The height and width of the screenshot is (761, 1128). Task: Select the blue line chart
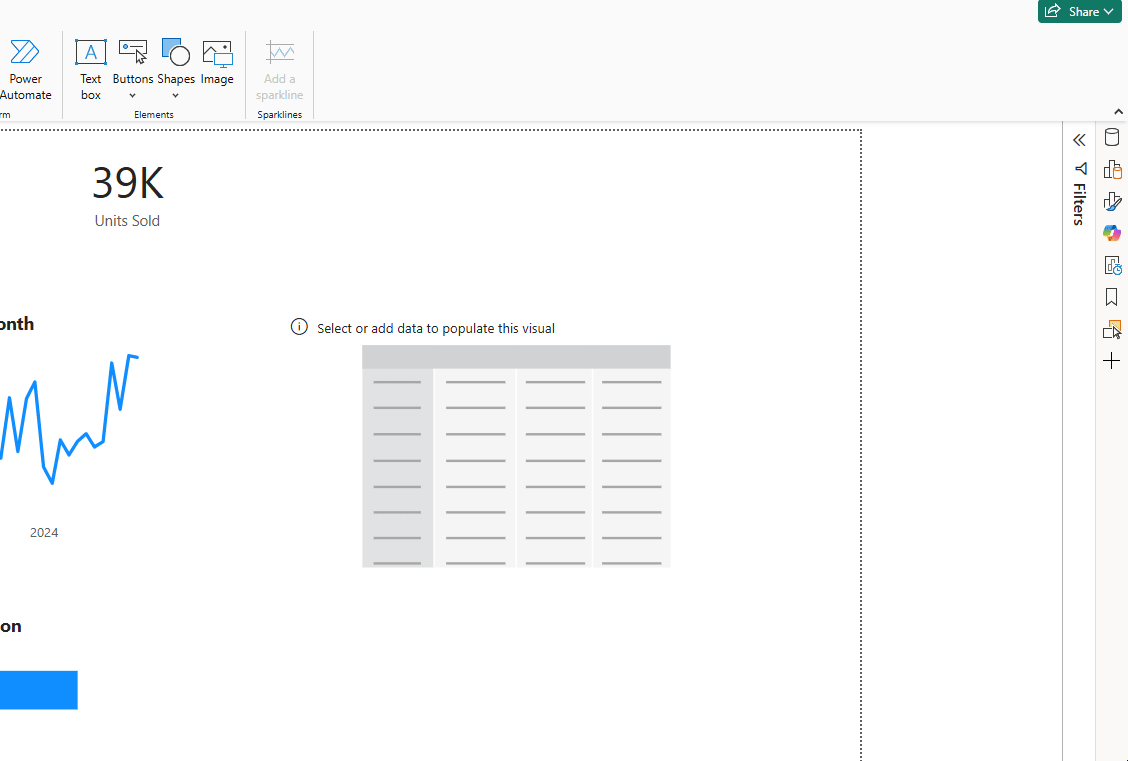click(x=69, y=419)
